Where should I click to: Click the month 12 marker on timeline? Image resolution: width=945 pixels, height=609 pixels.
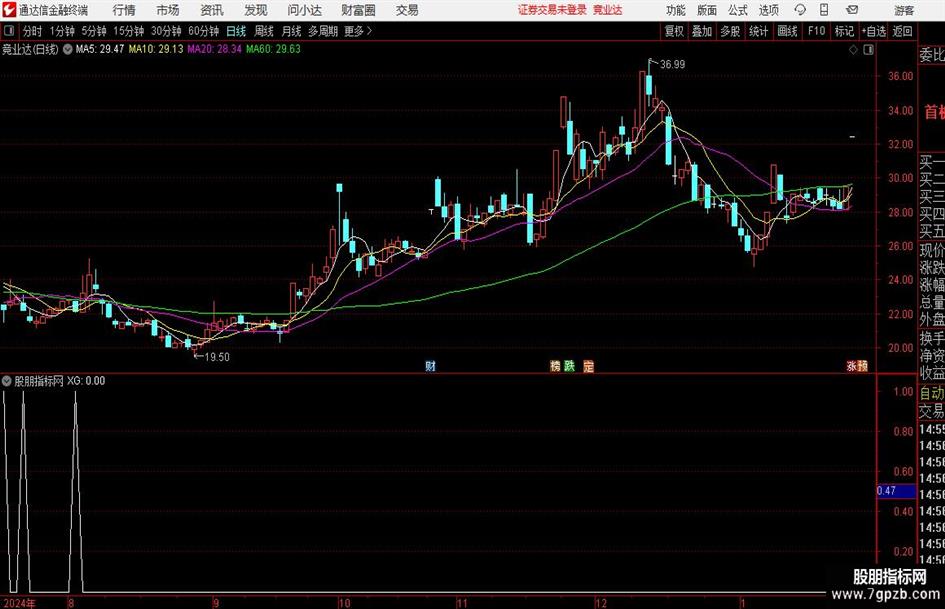pos(601,603)
